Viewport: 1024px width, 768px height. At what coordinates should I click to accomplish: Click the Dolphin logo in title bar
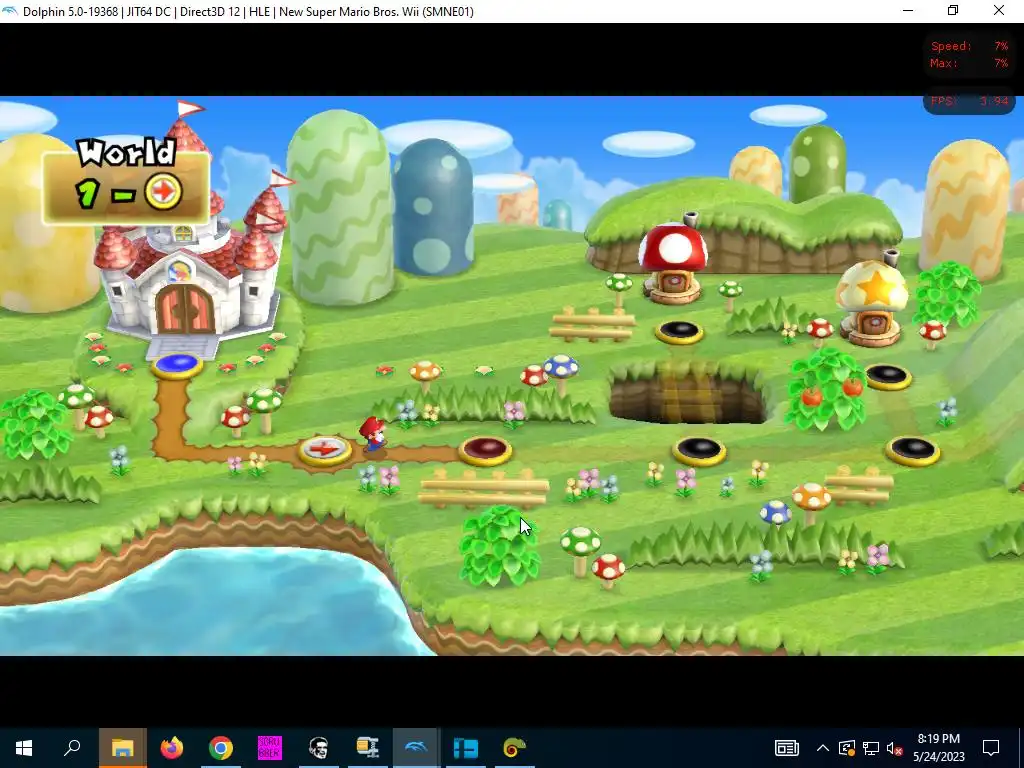pos(10,11)
